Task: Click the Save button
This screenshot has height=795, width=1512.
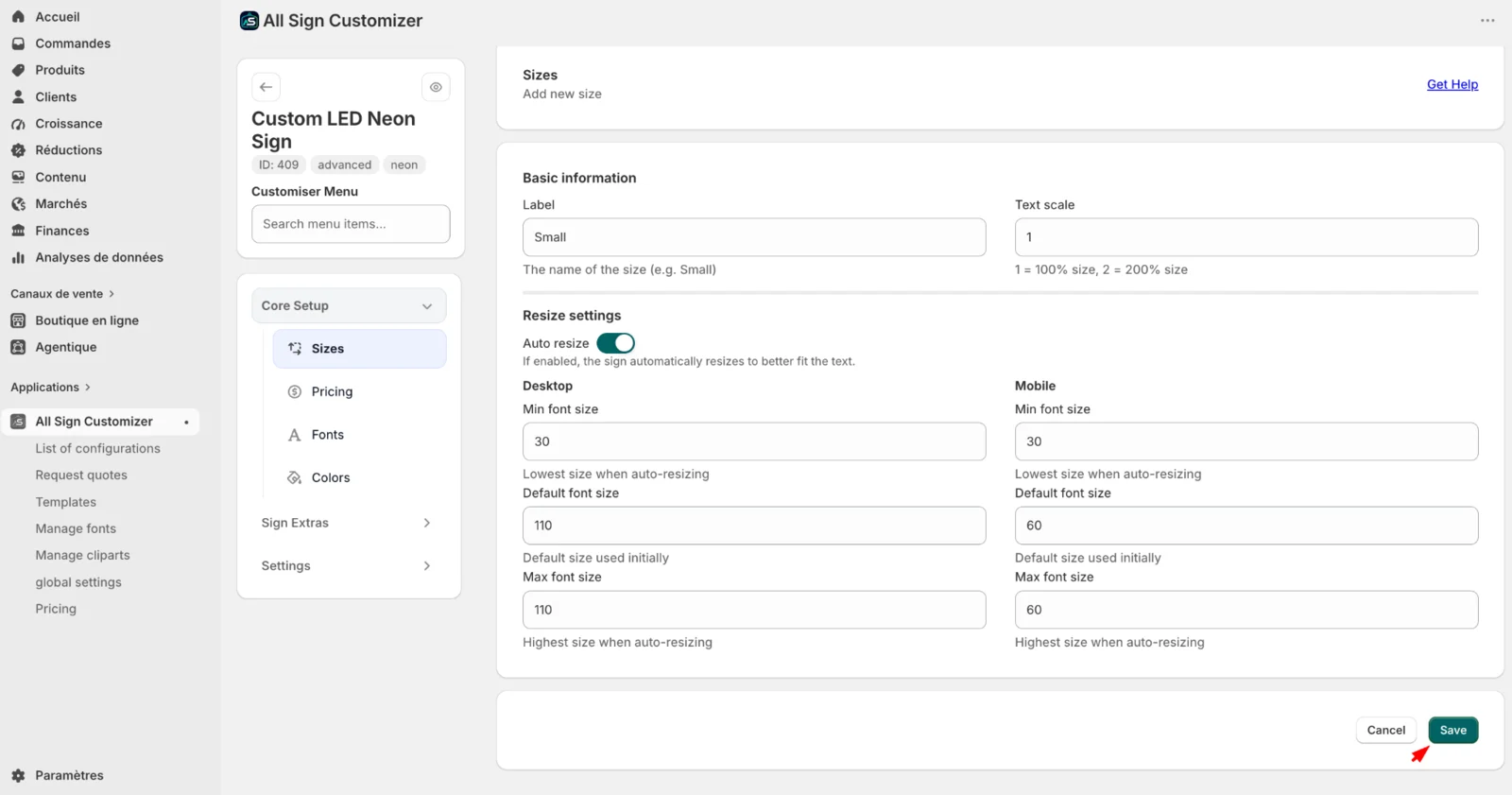Action: click(x=1453, y=730)
